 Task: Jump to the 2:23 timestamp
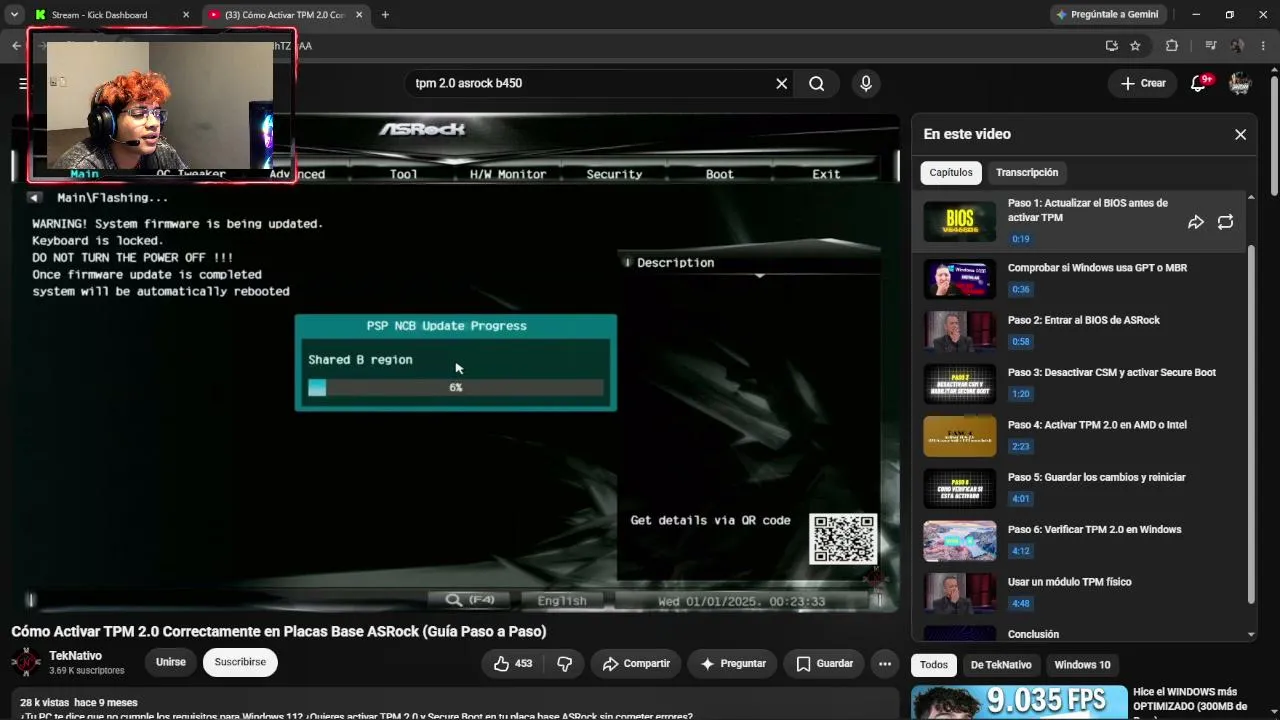point(1020,447)
